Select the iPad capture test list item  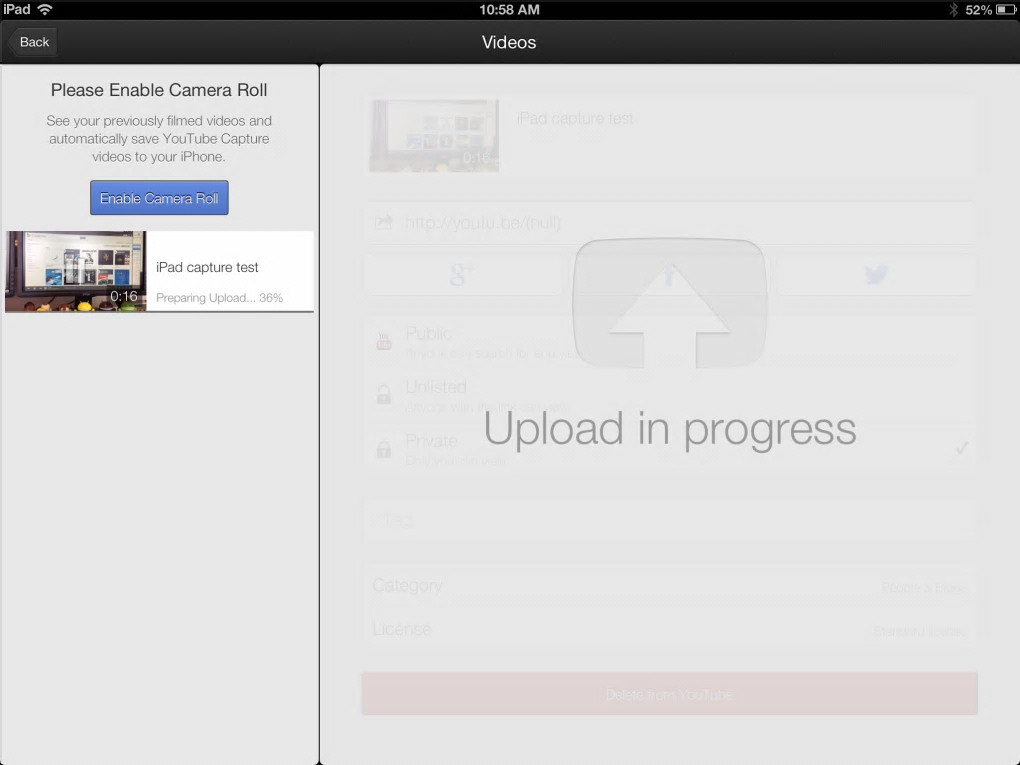(159, 271)
